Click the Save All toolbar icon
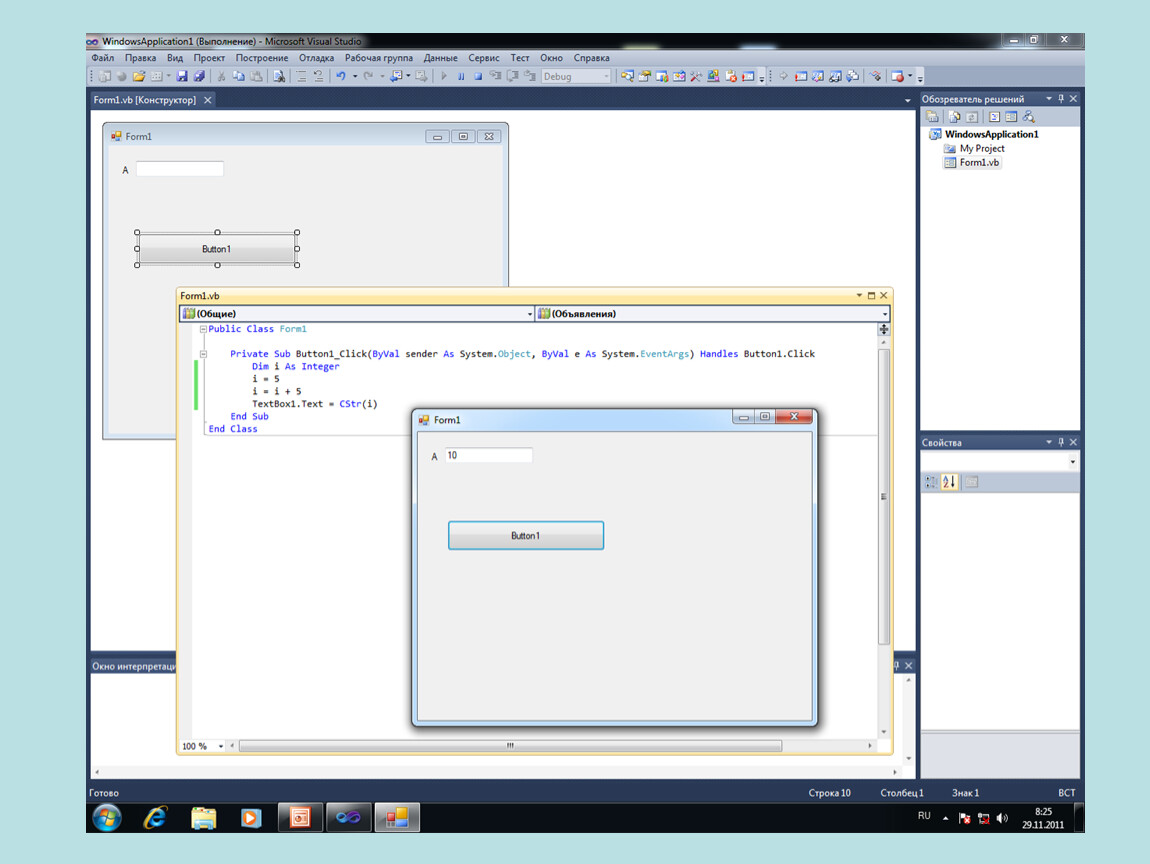Screen dimensions: 1150x864 199,76
